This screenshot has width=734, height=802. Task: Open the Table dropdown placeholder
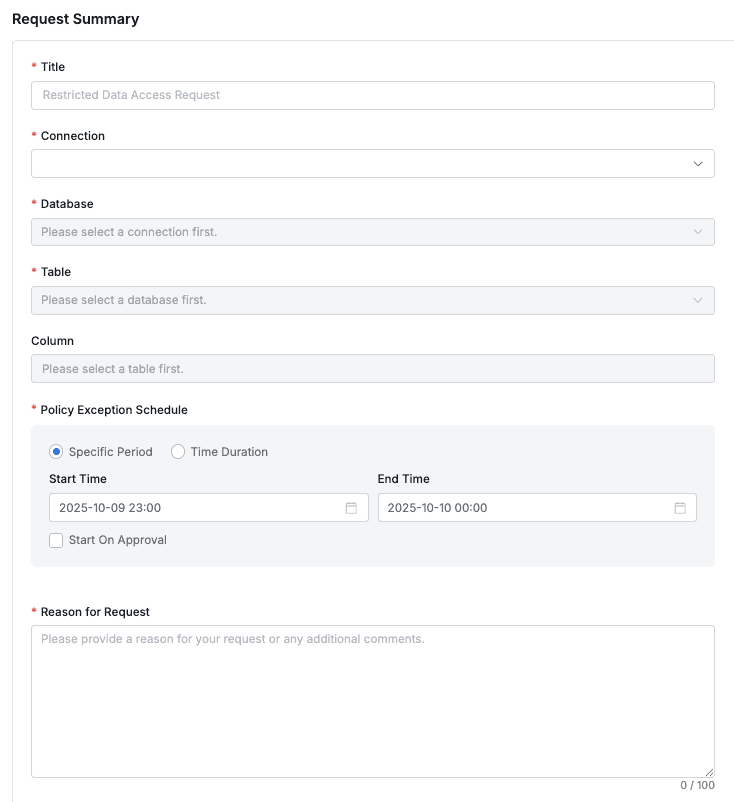(372, 300)
